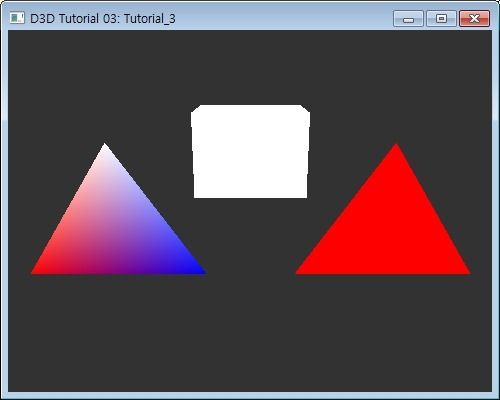This screenshot has width=500, height=400.
Task: Click the application icon in title bar
Action: 17,18
